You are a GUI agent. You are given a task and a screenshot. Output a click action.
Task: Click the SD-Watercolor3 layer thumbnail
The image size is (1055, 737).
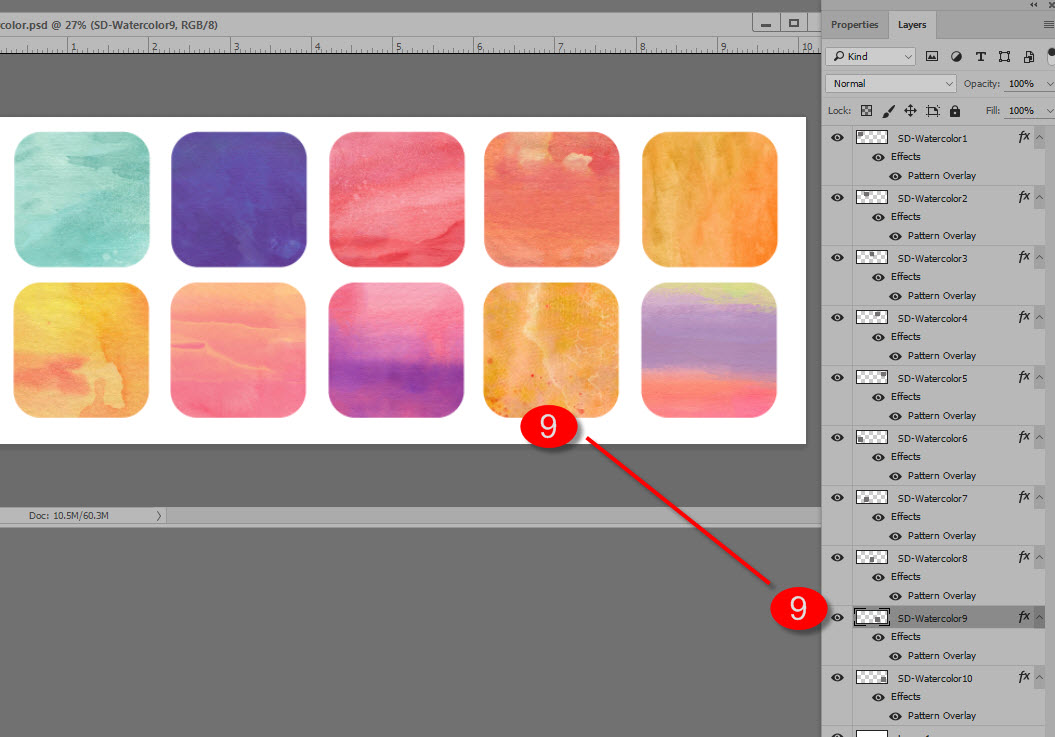coord(871,257)
